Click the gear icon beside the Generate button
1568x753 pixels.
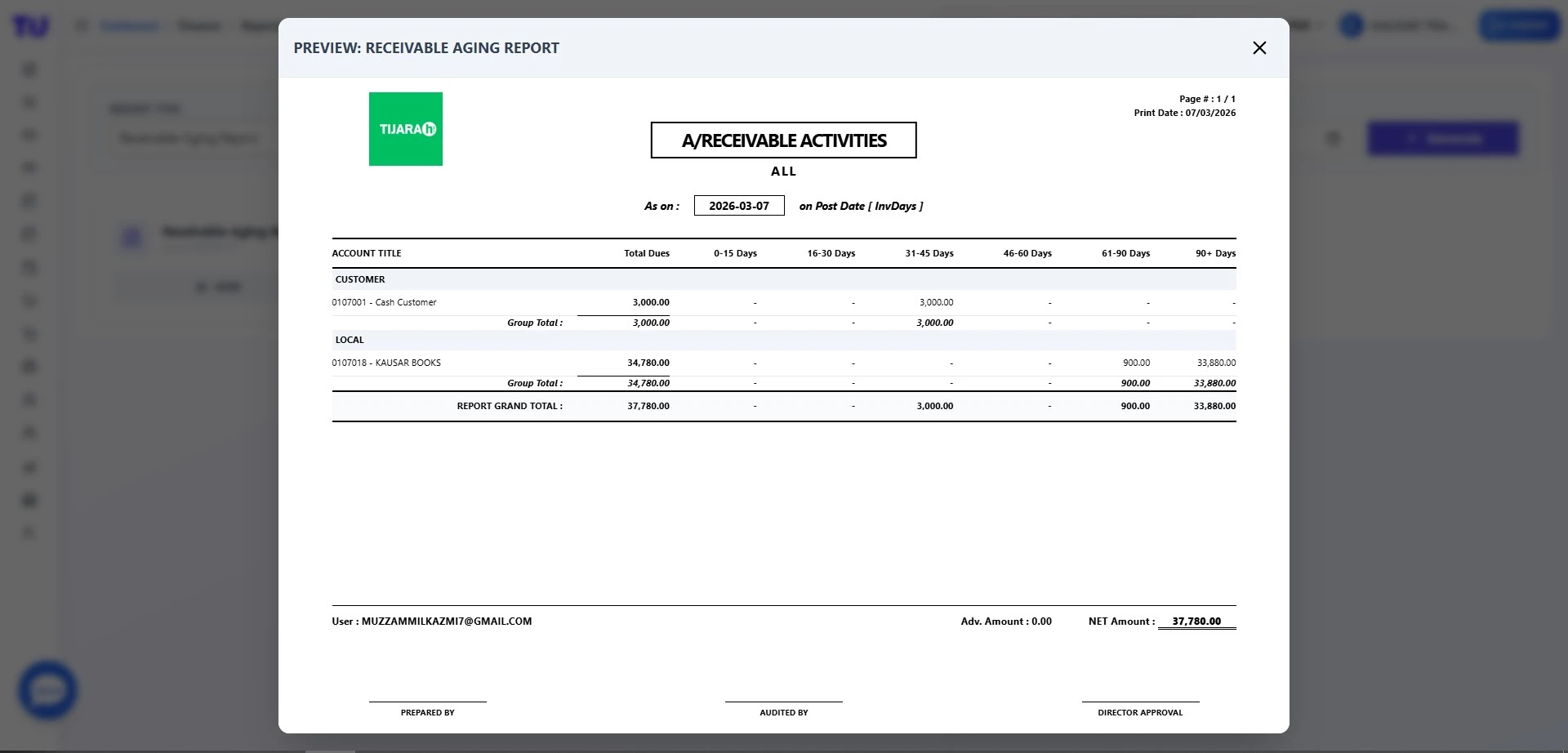coord(1334,138)
